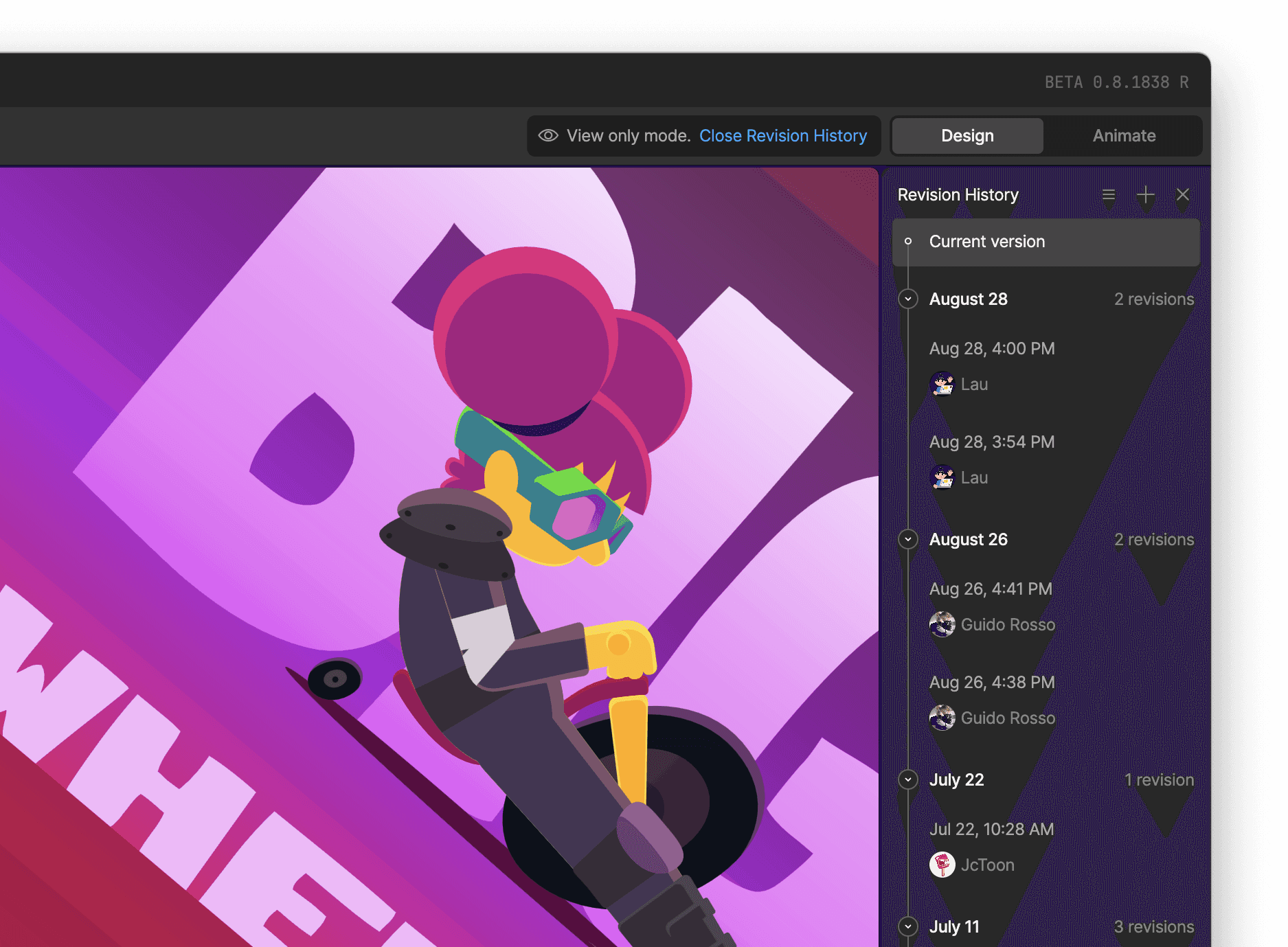
Task: Click the July 11 date heading
Action: (954, 927)
